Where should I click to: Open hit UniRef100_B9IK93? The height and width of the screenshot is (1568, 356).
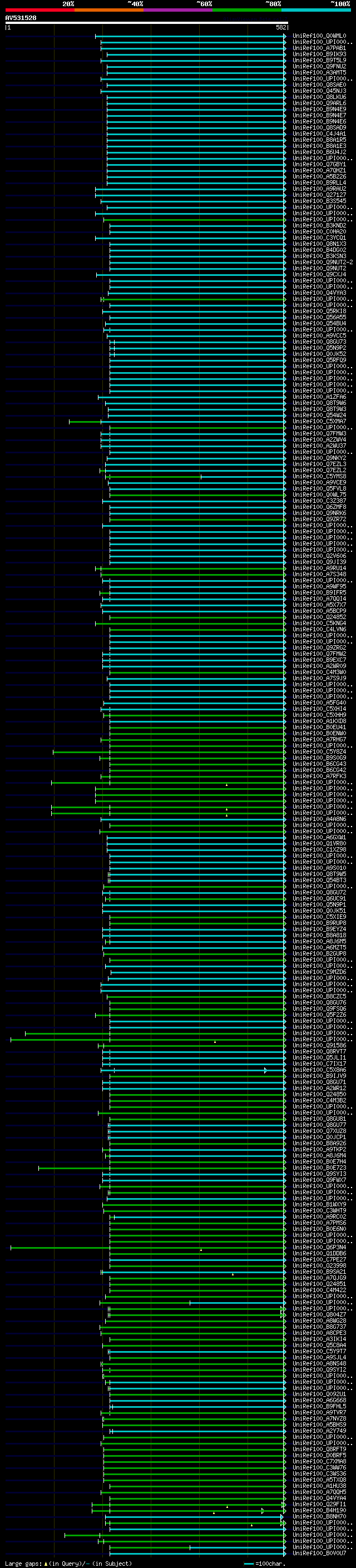click(x=319, y=54)
